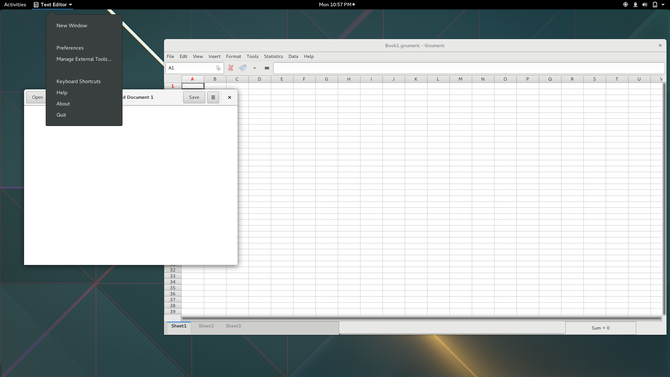Viewport: 670px width, 377px height.
Task: Click the horizontal scrollbar in Gnumeric
Action: click(x=422, y=318)
